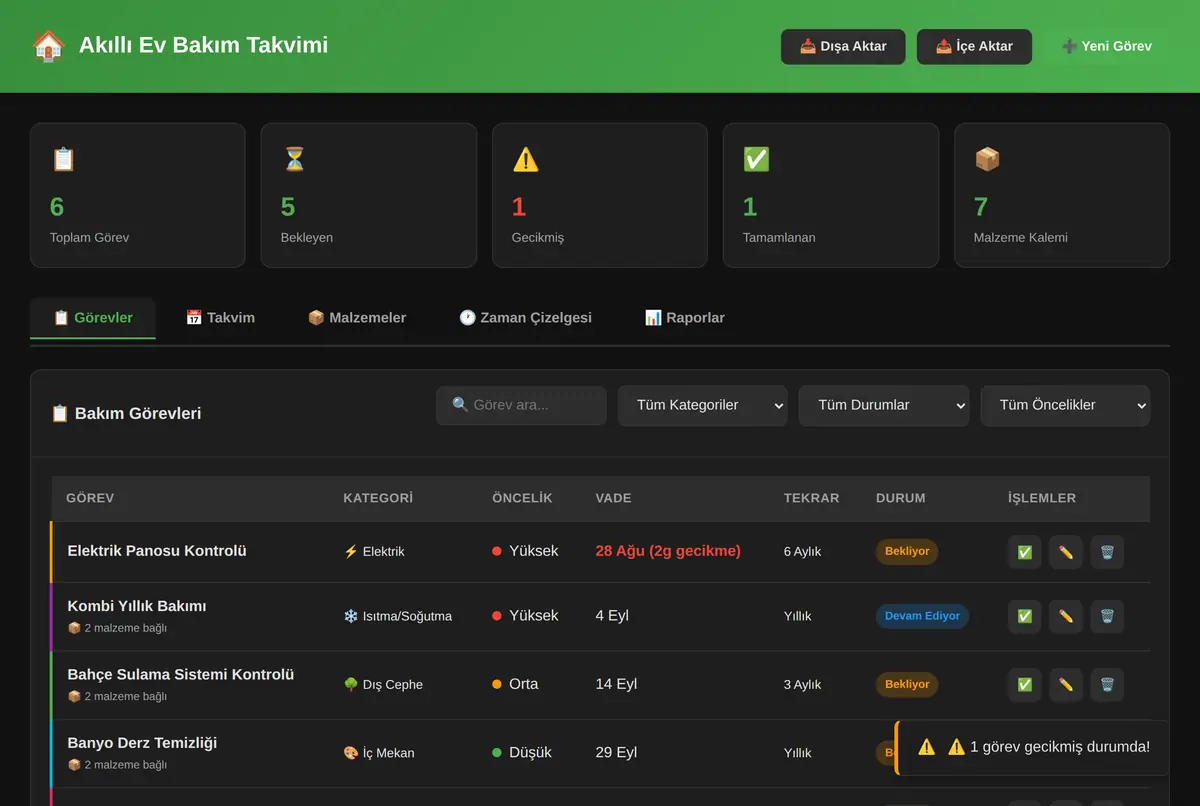Click the hourglass icon on Bekleyen card
This screenshot has width=1200, height=806.
[x=294, y=159]
